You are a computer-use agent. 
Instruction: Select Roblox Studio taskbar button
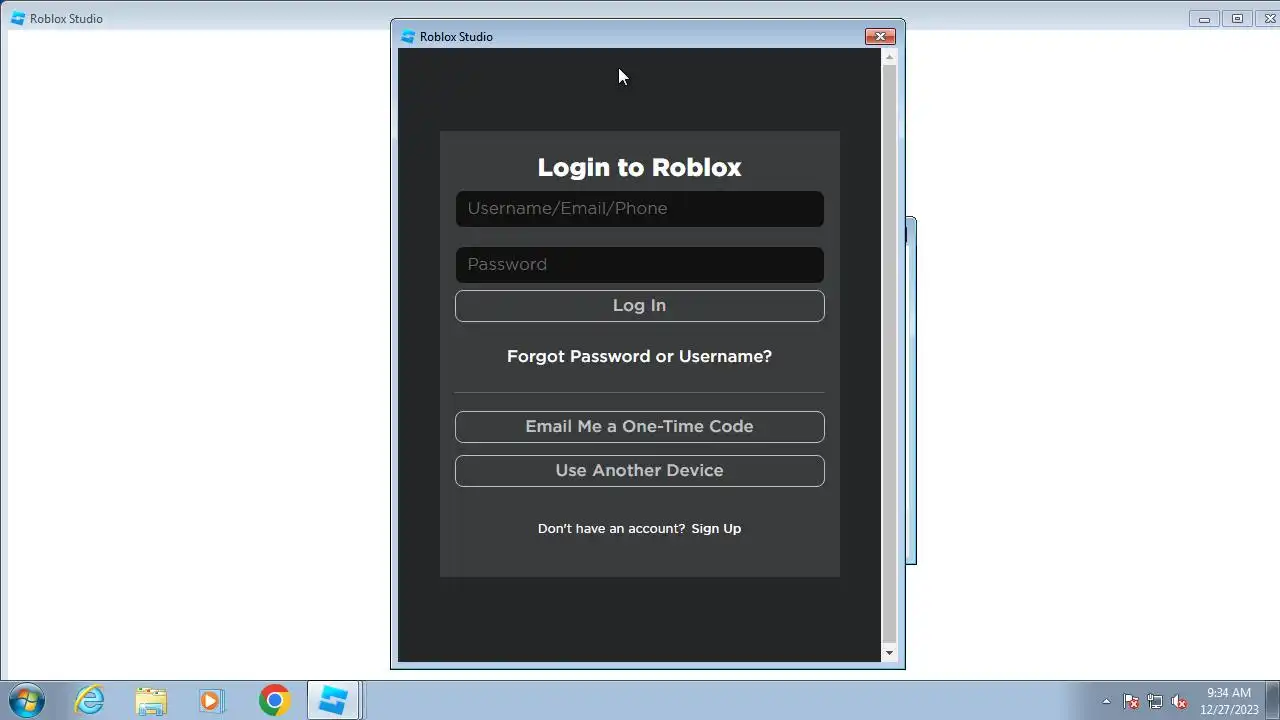[333, 700]
